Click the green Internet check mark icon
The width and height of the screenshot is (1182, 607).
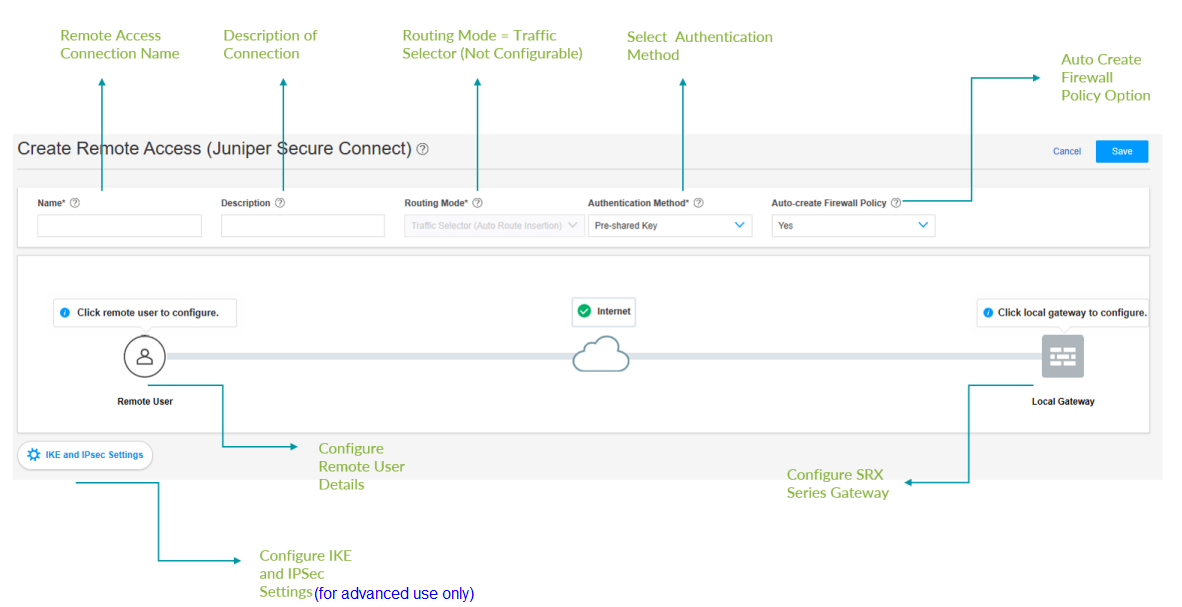(x=584, y=311)
